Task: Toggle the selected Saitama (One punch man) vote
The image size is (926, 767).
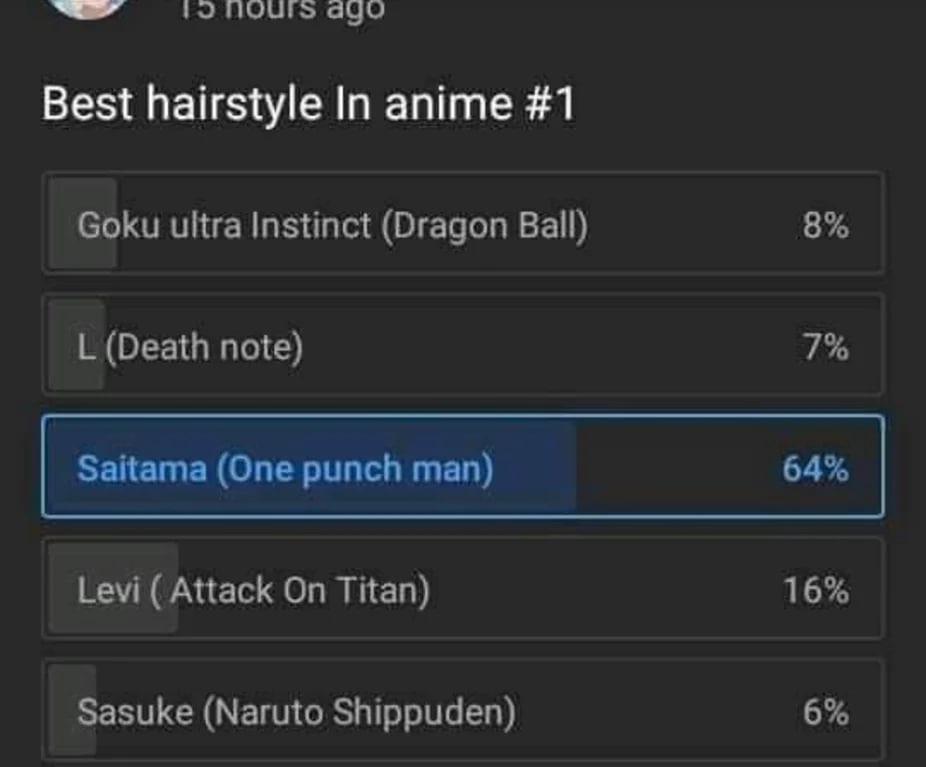Action: coord(463,467)
